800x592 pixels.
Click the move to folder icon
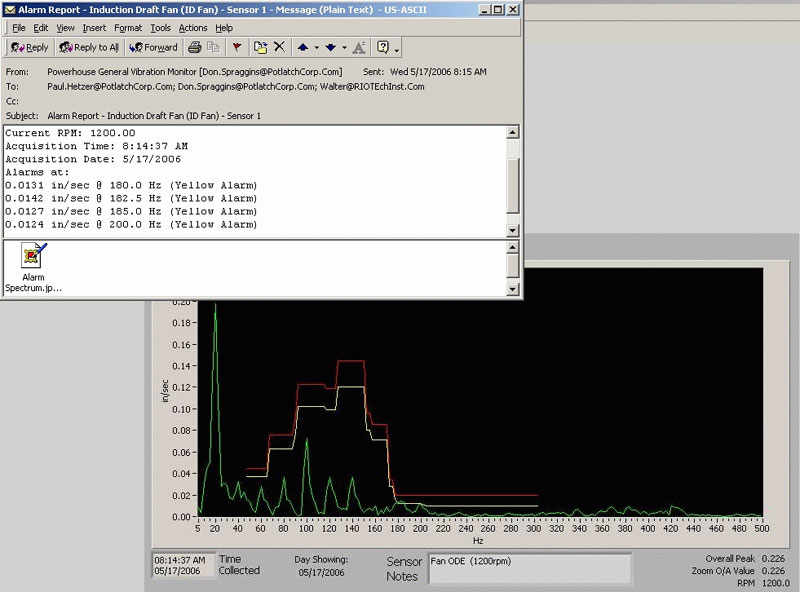coord(261,47)
